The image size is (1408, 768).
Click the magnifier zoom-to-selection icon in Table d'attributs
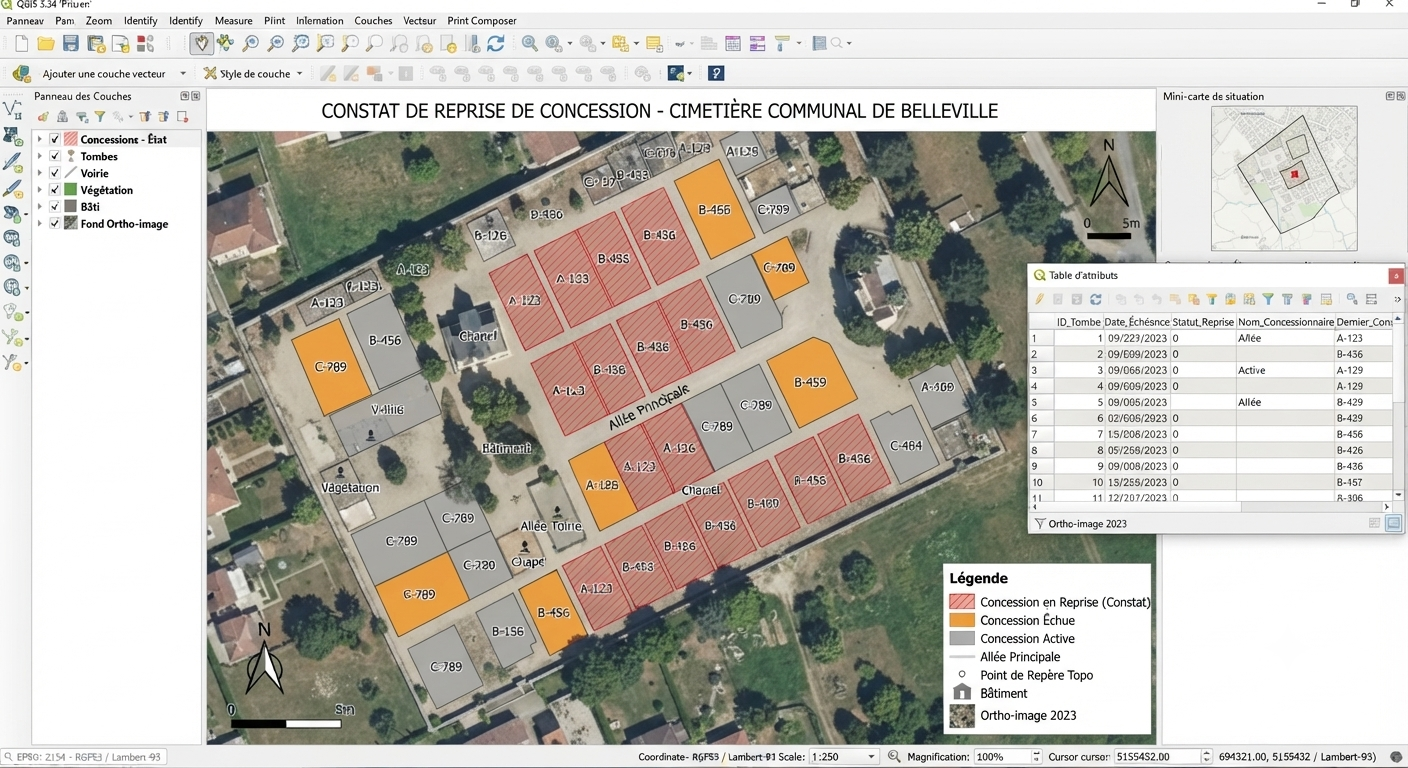[x=1352, y=299]
